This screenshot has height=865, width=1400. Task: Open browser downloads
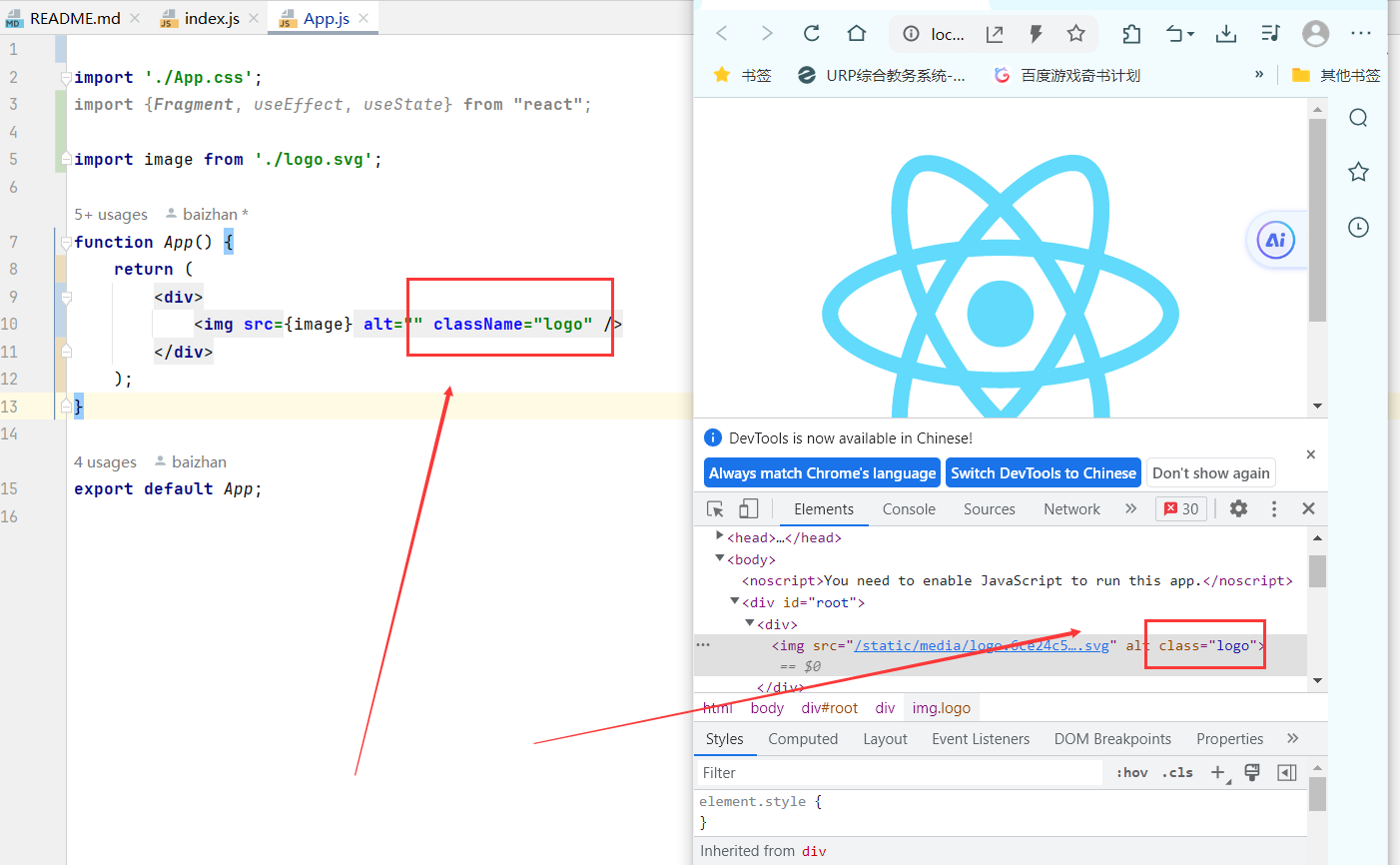(1226, 34)
